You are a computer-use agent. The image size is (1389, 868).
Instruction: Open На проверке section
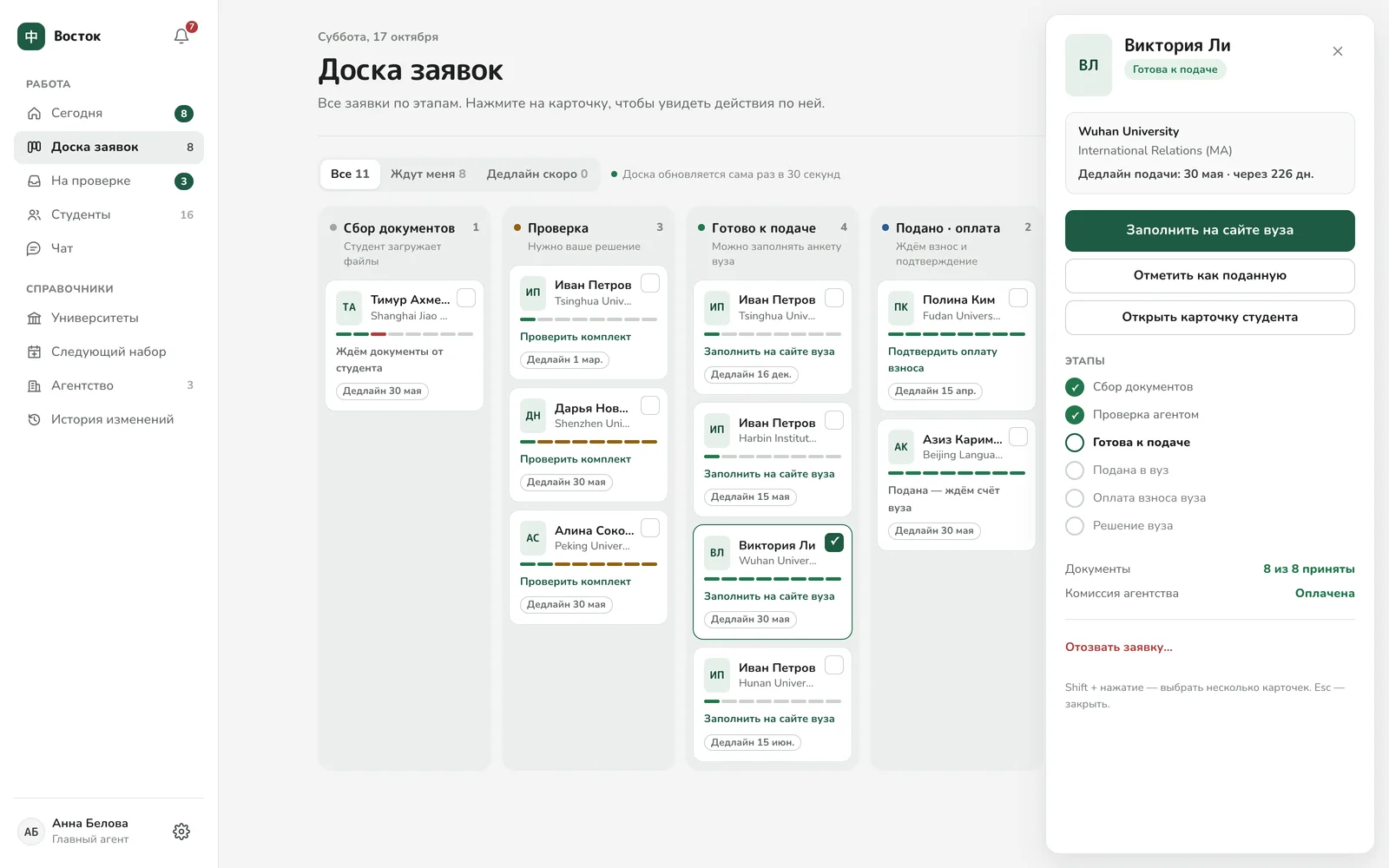(109, 181)
